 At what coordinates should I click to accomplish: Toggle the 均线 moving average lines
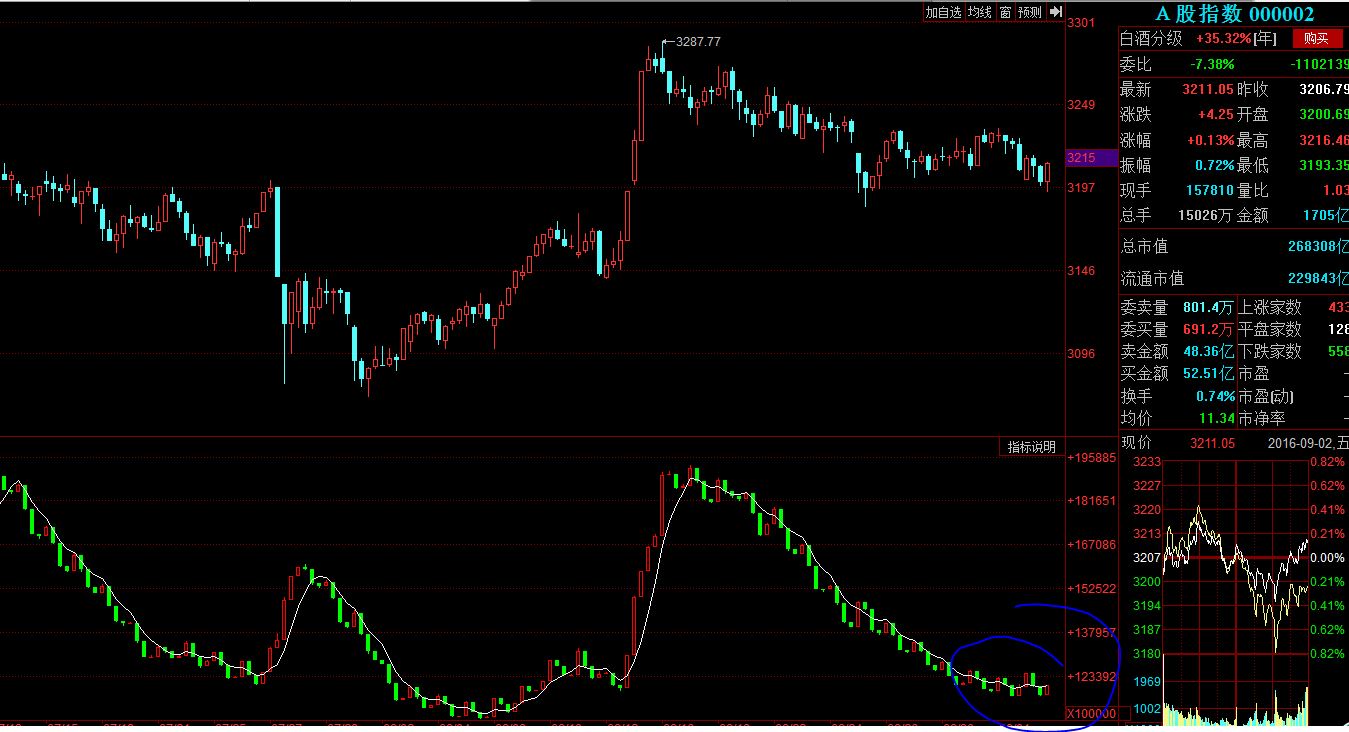pos(980,12)
